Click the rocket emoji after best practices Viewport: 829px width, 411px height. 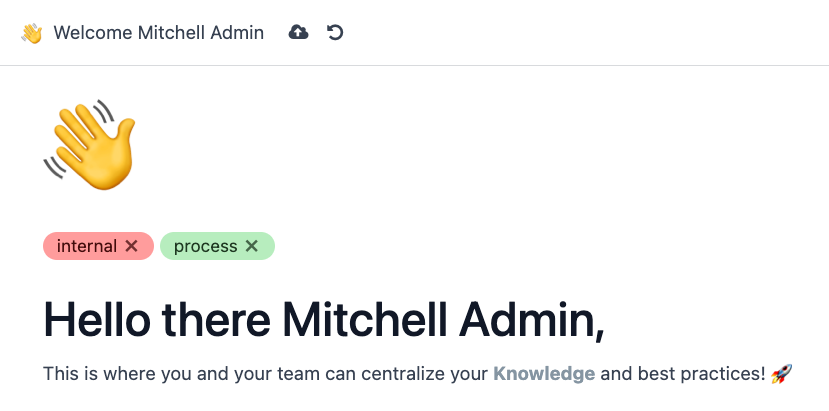pyautogui.click(x=781, y=374)
